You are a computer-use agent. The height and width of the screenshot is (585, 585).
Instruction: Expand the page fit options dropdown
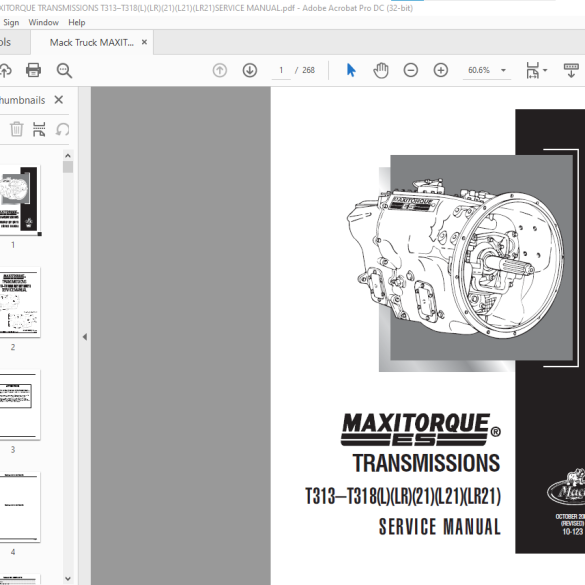click(545, 70)
